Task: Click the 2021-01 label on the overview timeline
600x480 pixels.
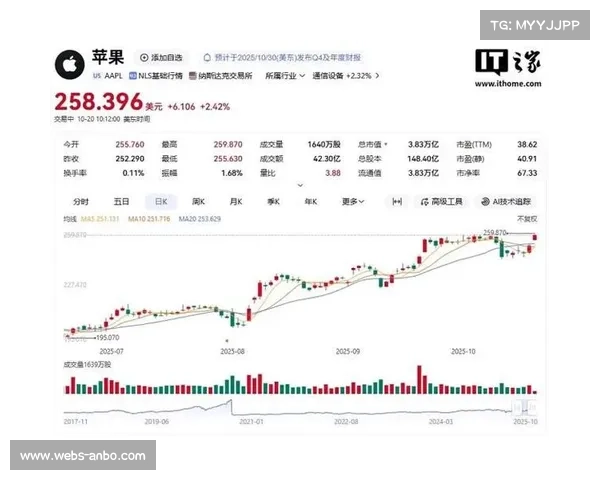Action: click(x=251, y=421)
